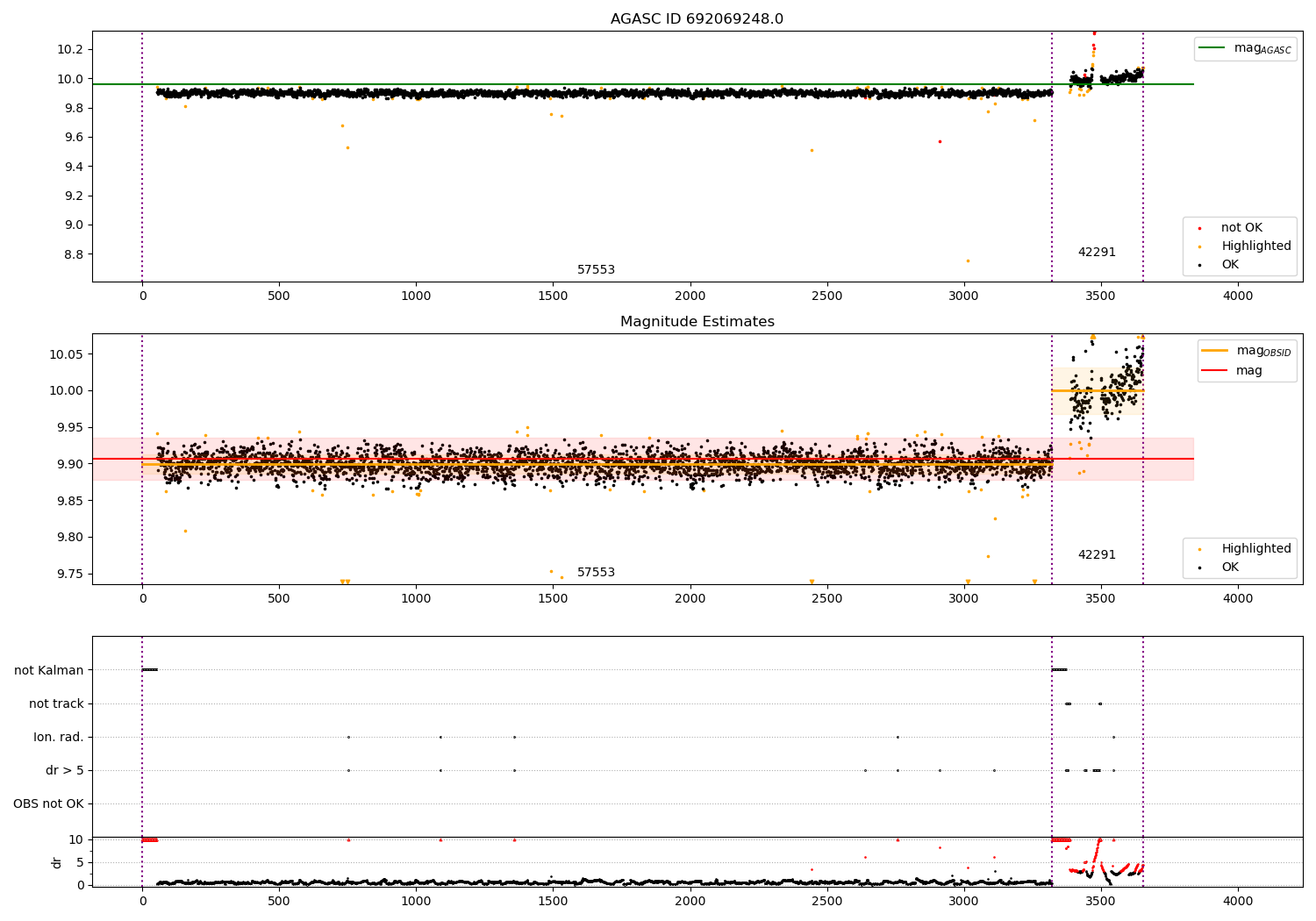
Task: Click the 'dr' y-axis label in bottom plot
Action: [57, 862]
